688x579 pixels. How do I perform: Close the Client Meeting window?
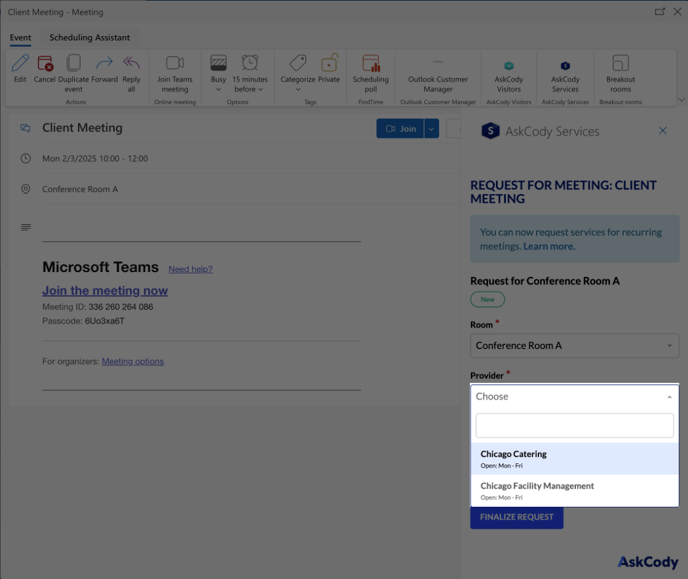click(677, 12)
